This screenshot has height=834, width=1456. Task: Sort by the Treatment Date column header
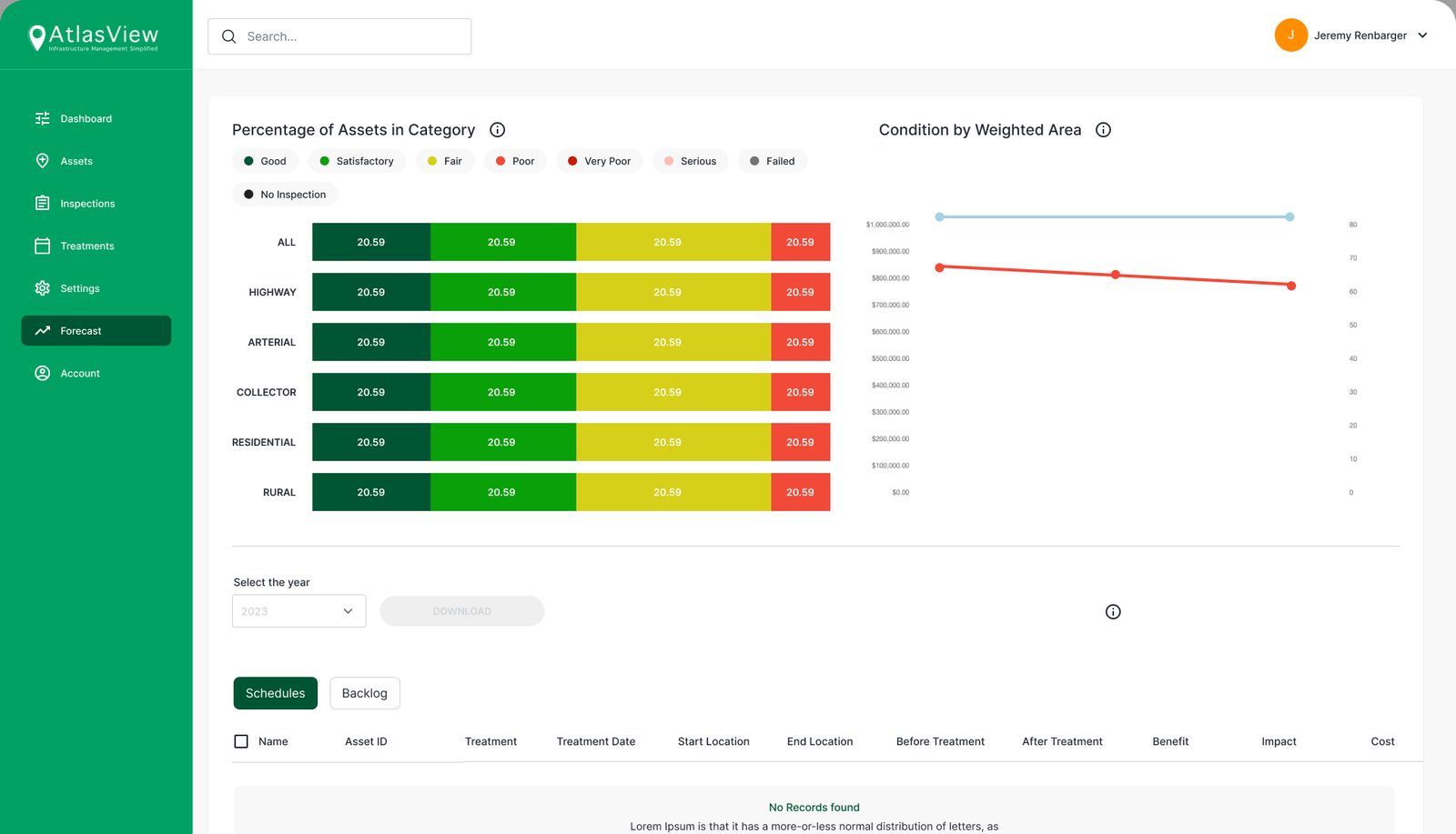coord(596,741)
